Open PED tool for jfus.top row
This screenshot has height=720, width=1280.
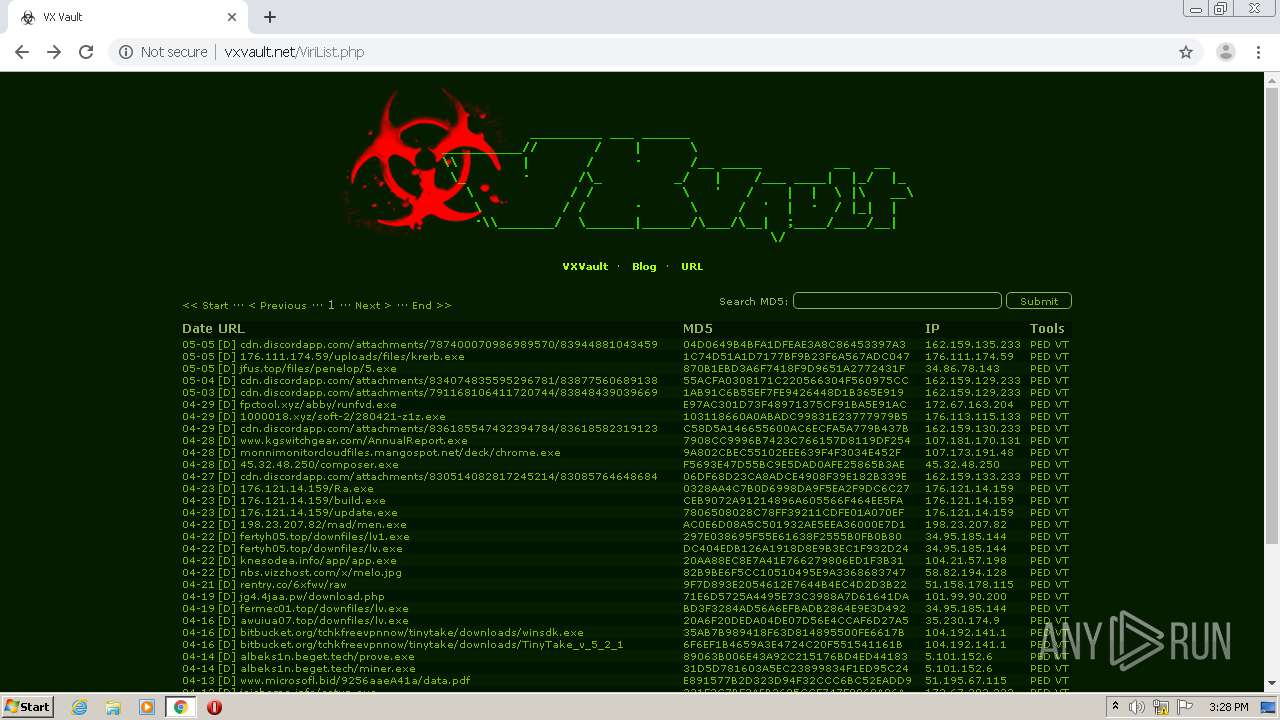point(1040,369)
